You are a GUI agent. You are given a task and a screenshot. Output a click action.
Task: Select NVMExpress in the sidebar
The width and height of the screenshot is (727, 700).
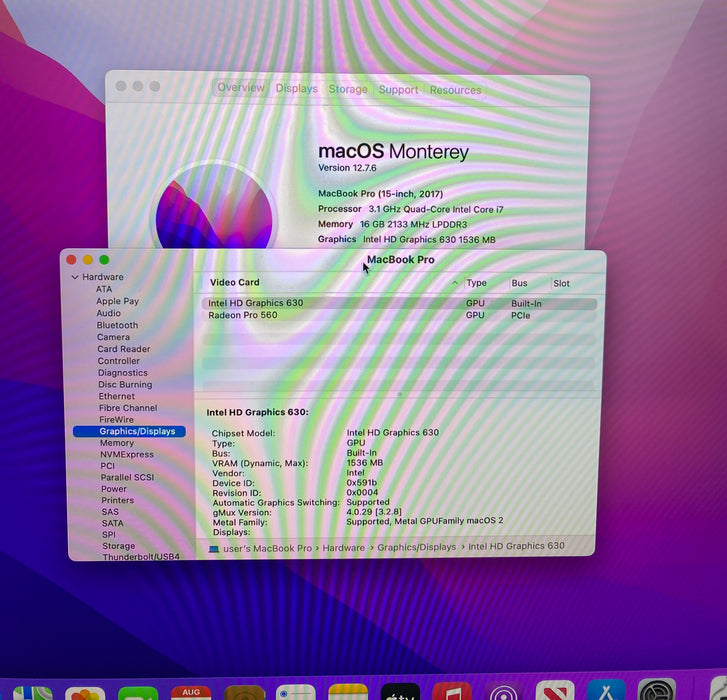click(x=127, y=454)
